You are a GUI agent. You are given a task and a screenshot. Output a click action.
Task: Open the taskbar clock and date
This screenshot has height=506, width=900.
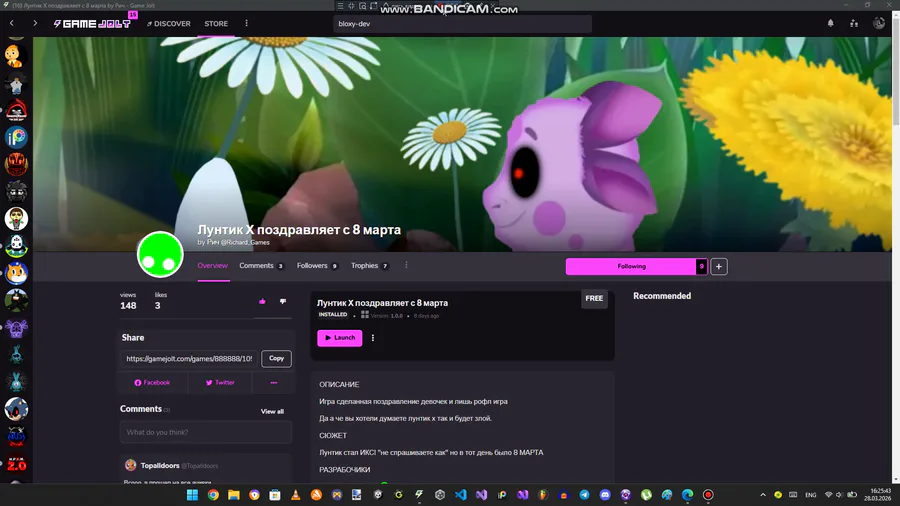880,495
